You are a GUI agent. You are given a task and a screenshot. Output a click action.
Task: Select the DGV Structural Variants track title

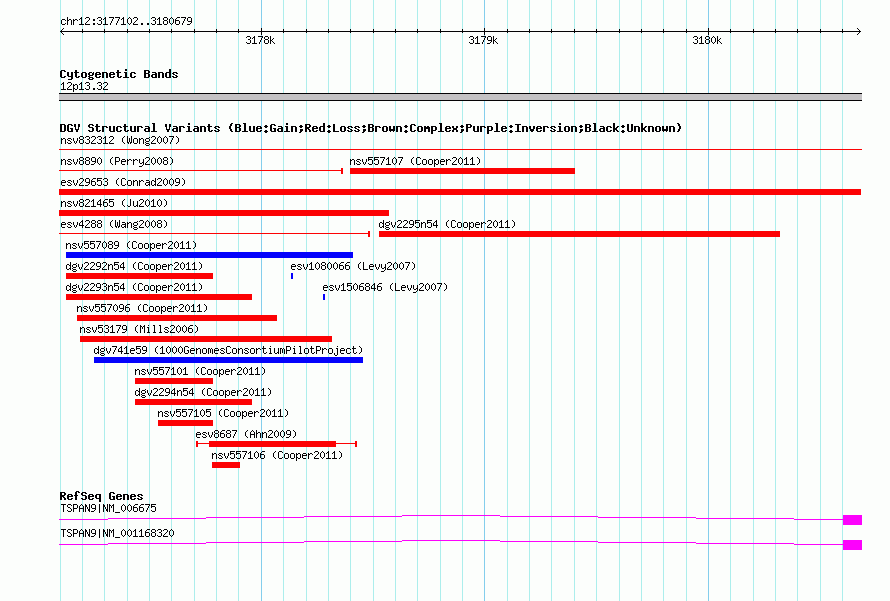(x=371, y=128)
